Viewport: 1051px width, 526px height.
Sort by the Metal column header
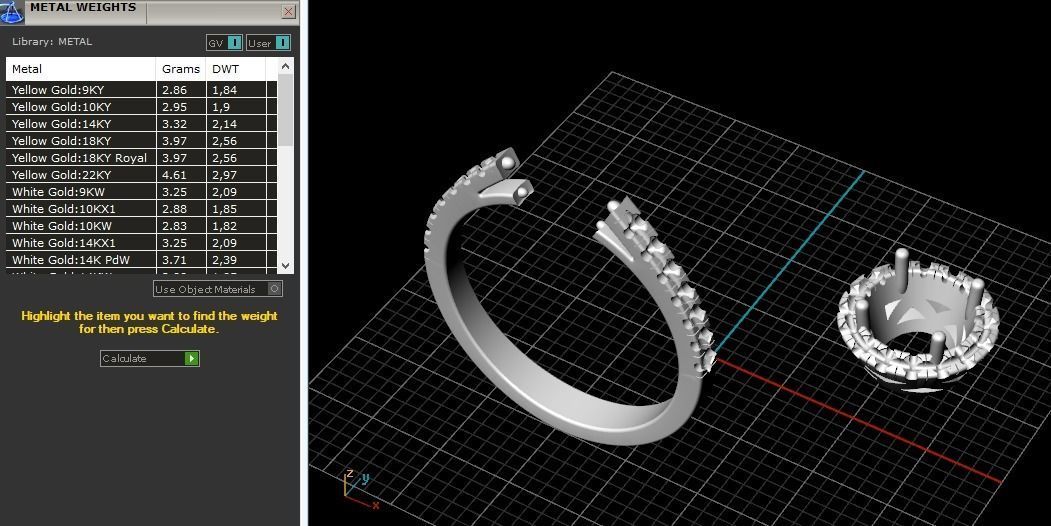[80, 68]
